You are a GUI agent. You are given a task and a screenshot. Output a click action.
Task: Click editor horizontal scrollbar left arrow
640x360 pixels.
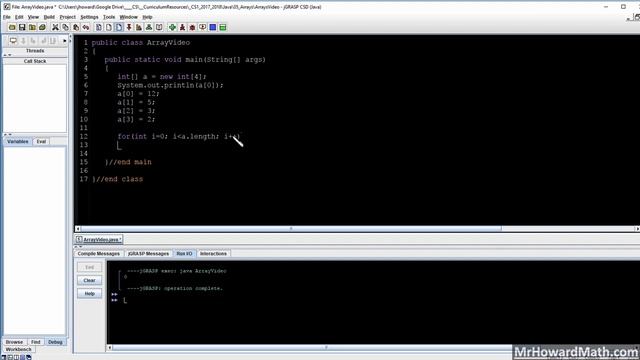tap(78, 229)
